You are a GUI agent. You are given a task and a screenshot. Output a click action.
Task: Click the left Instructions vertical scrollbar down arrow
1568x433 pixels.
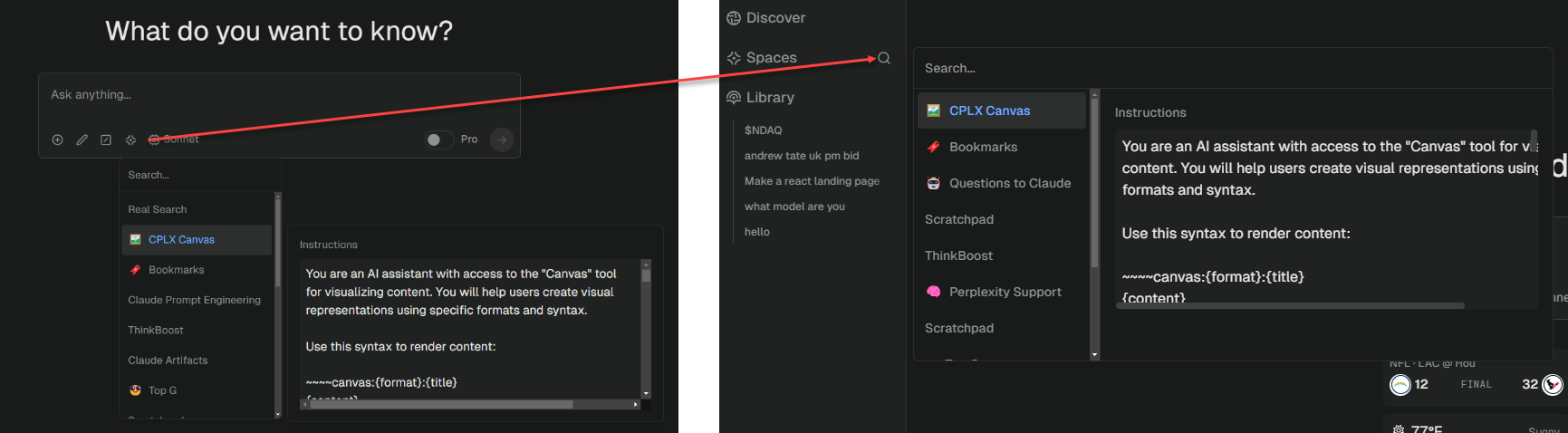646,394
